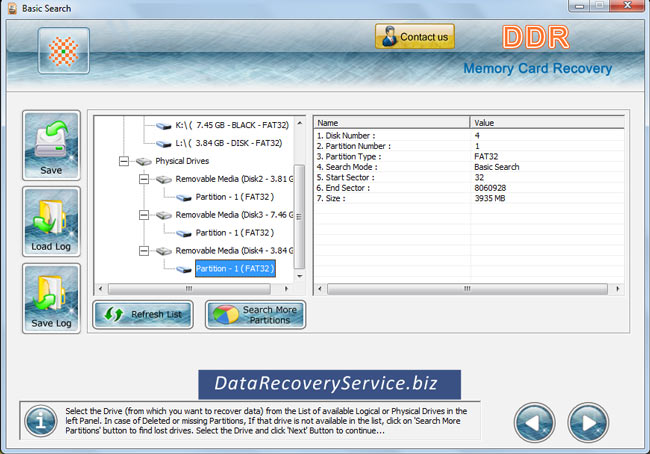Click the Basic Search mode value

(497, 167)
